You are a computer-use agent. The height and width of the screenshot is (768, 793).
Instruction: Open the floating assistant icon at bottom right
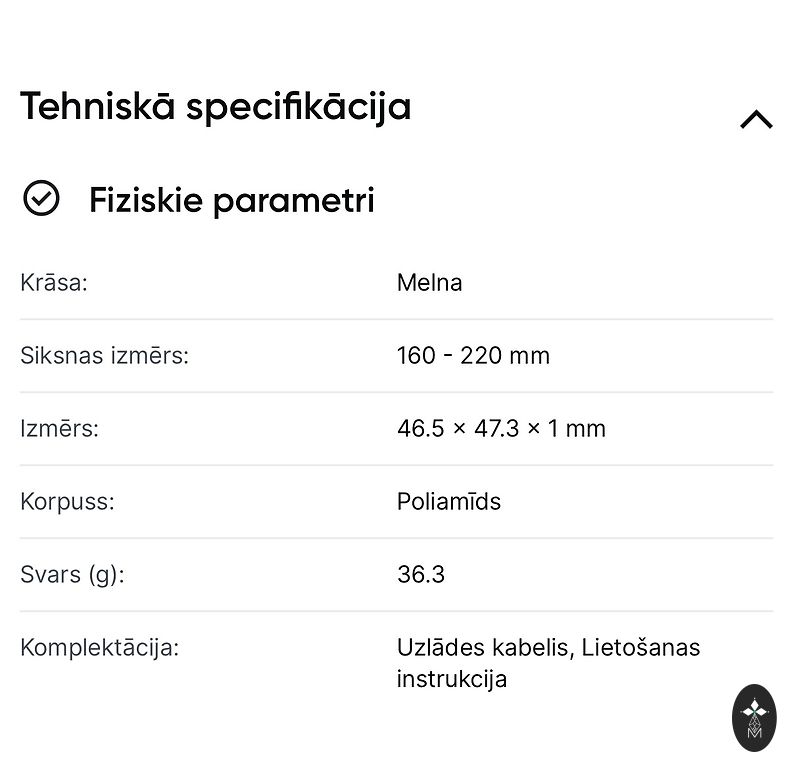pyautogui.click(x=754, y=716)
